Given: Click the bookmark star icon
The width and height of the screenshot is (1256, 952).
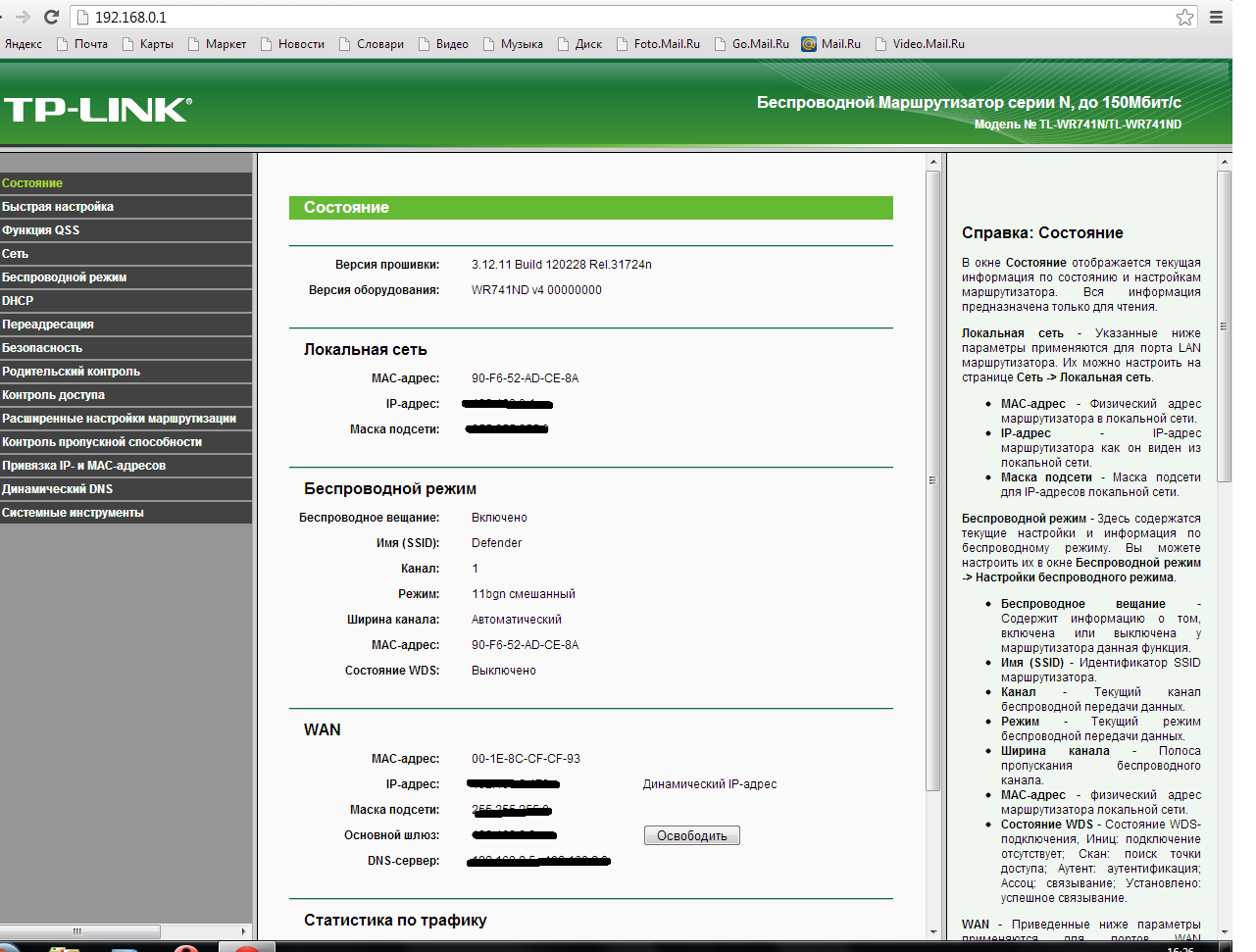Looking at the screenshot, I should [x=1184, y=17].
